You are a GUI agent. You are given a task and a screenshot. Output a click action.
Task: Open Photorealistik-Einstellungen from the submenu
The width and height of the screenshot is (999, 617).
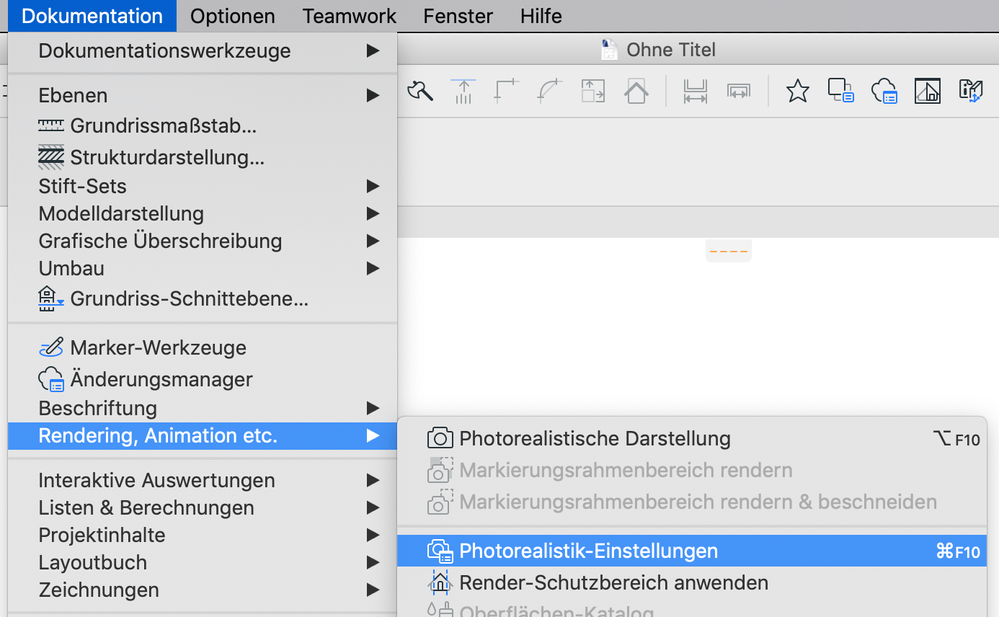(x=588, y=551)
